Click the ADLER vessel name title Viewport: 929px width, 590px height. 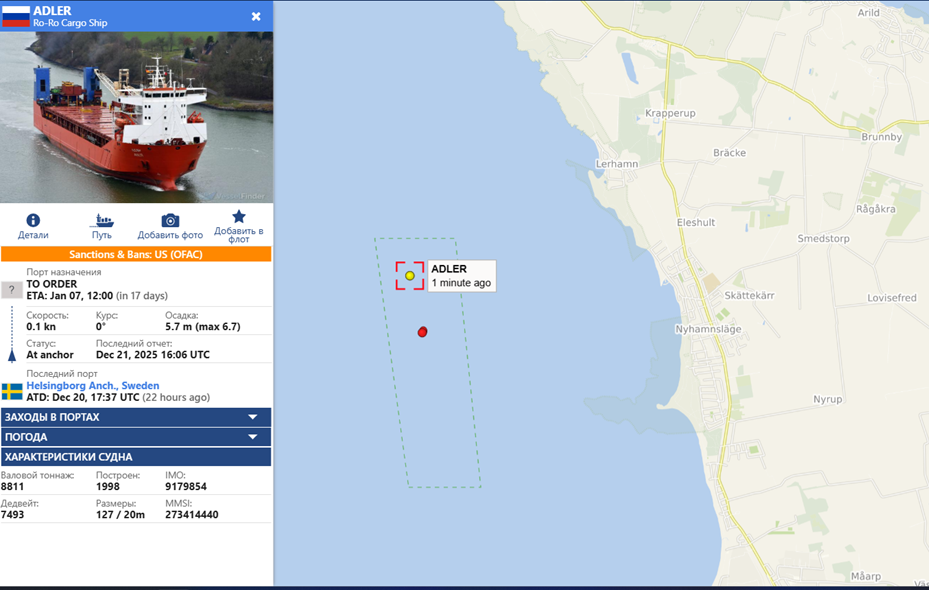(52, 11)
